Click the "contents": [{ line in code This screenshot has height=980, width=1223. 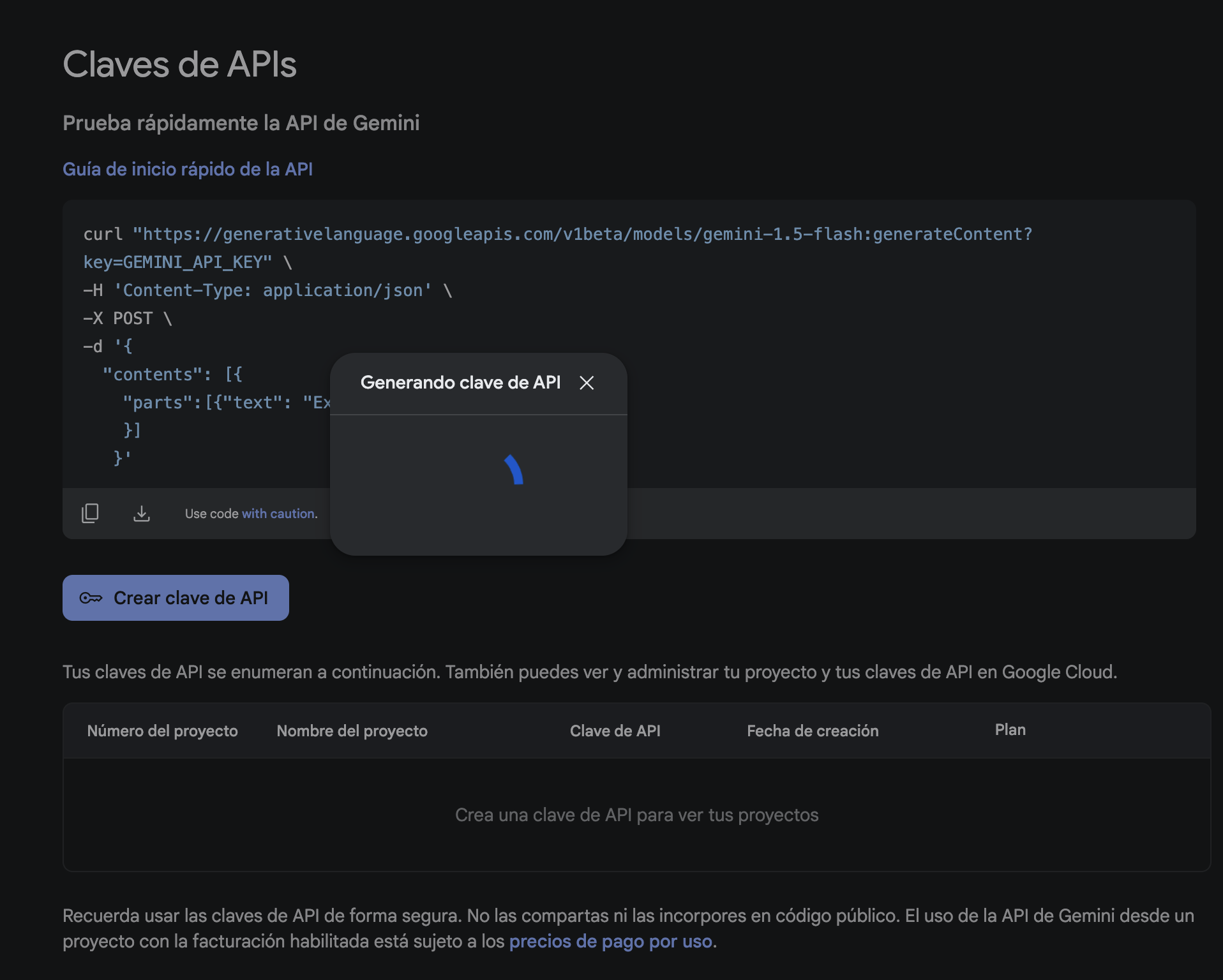(172, 375)
